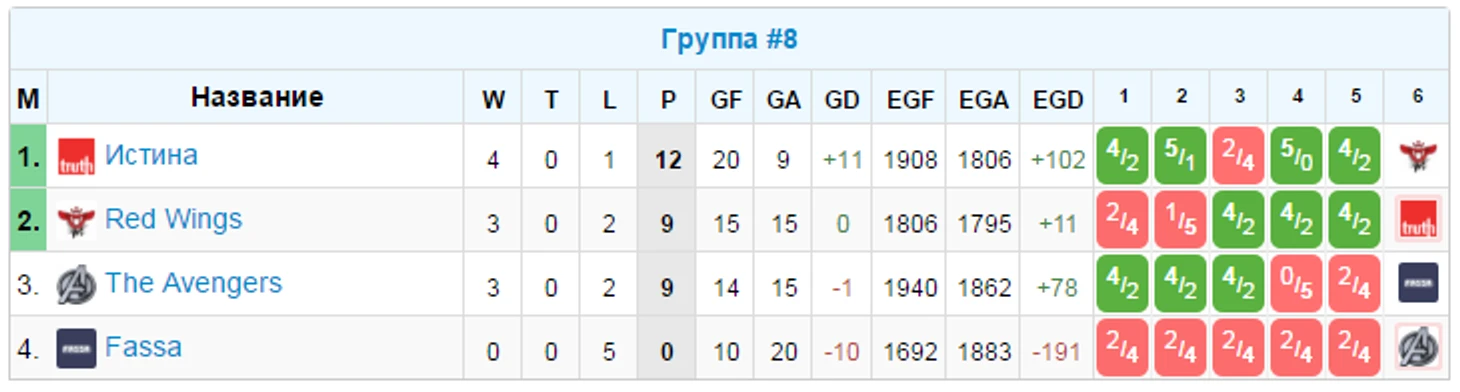Click Fassa logo in The Avengers' column 6
This screenshot has width=1460, height=392.
pyautogui.click(x=1418, y=284)
